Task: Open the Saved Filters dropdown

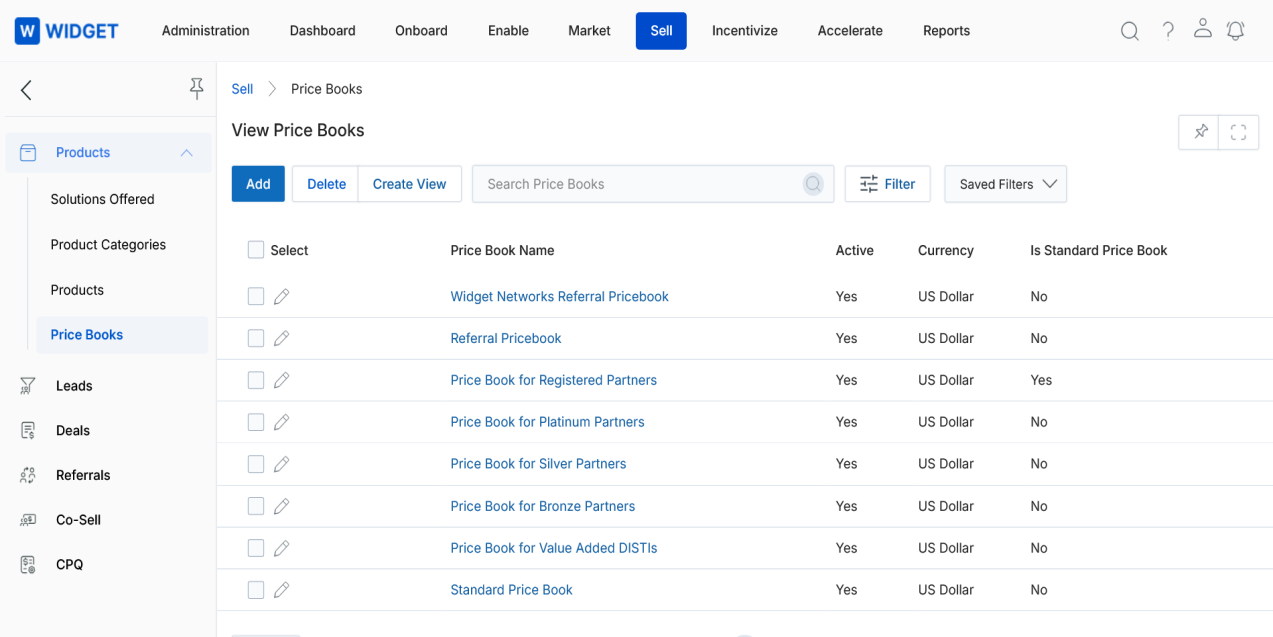Action: tap(1005, 184)
